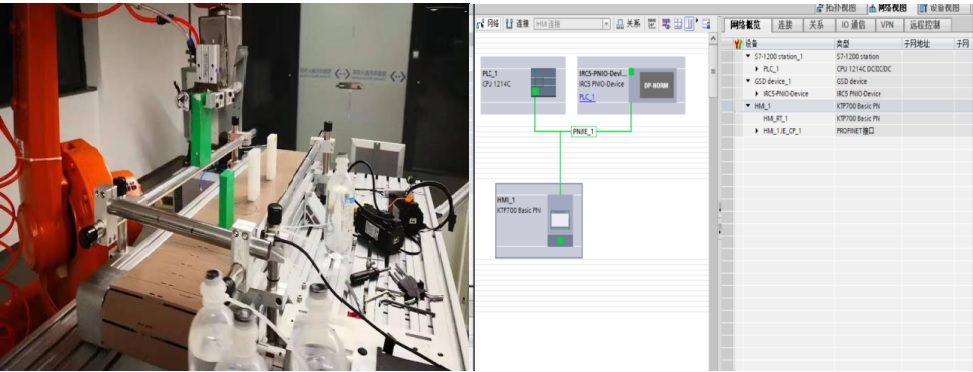Click the PLC_1 link under IRC5 device

pyautogui.click(x=587, y=98)
